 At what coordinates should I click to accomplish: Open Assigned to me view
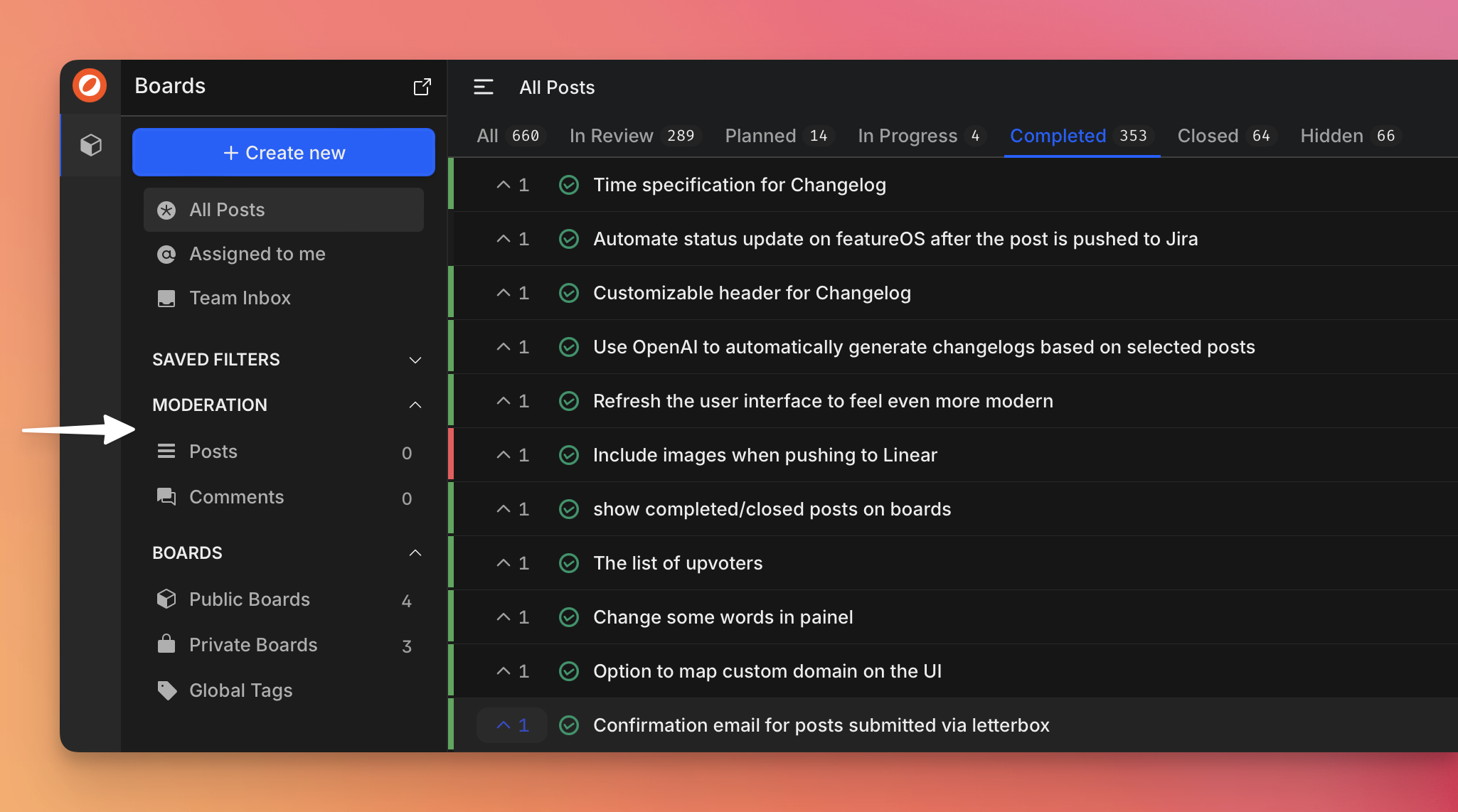click(257, 254)
